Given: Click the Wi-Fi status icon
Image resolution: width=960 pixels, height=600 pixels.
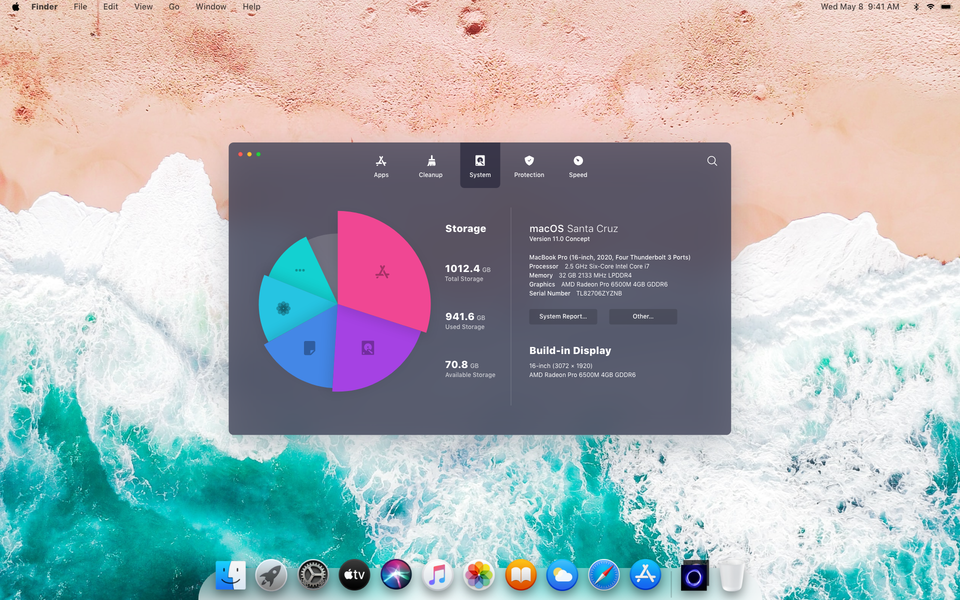Looking at the screenshot, I should pos(930,7).
